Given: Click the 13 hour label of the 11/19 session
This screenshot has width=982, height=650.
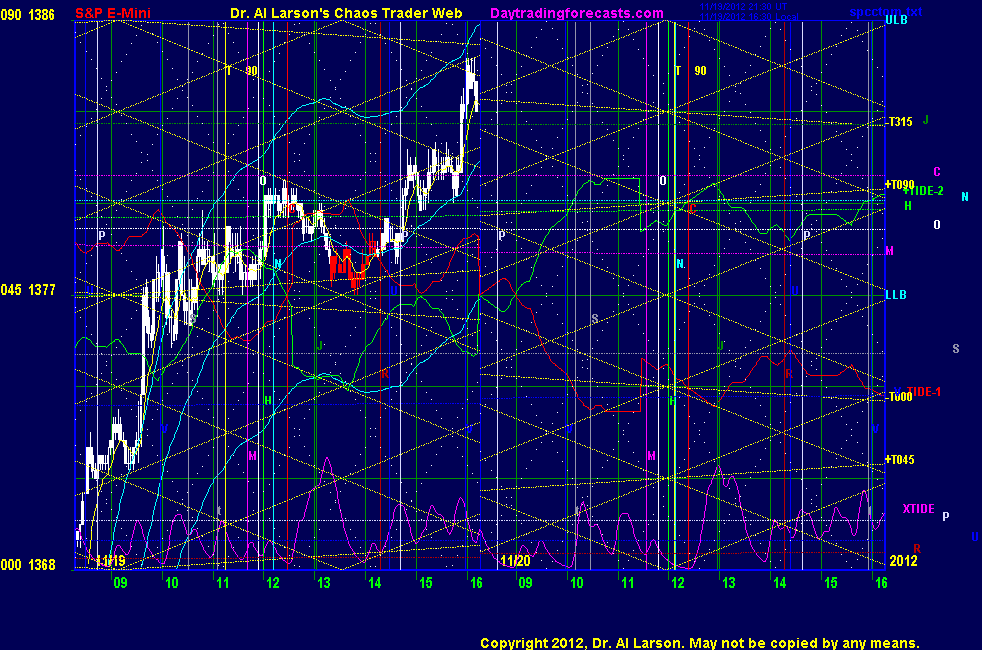Looking at the screenshot, I should (323, 583).
